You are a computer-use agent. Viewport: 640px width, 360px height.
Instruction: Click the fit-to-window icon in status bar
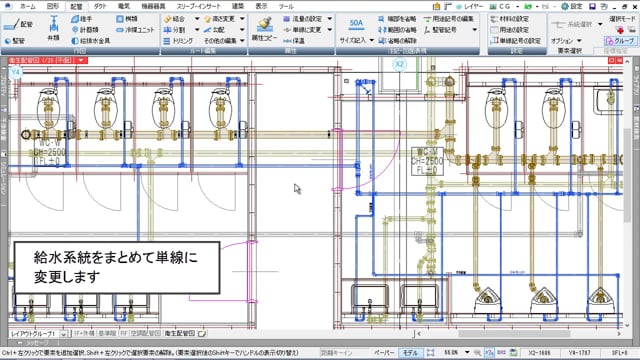coord(431,353)
